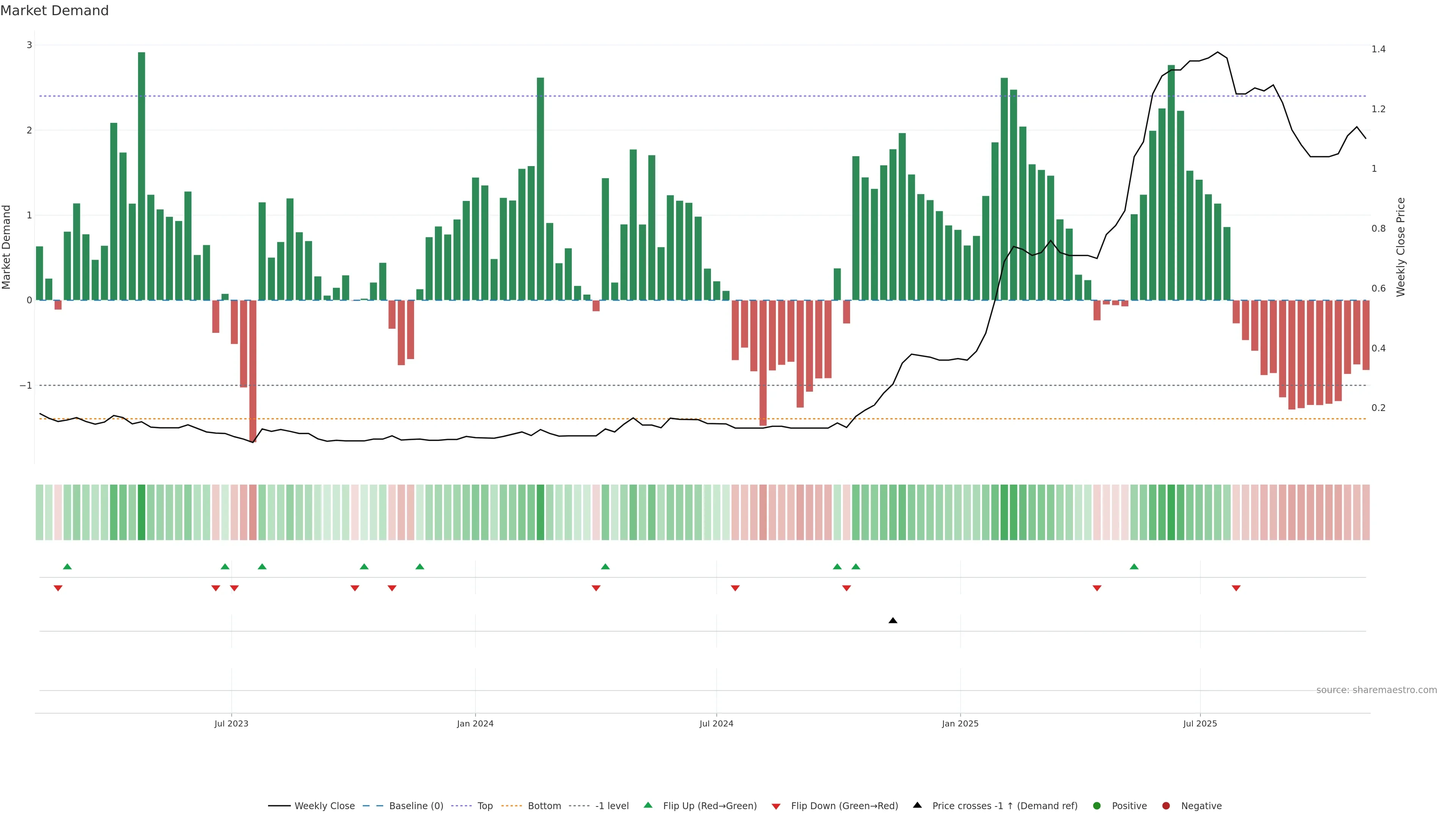This screenshot has width=1456, height=819.
Task: Click the darkest green heatmap cell at far left
Action: pos(141,512)
